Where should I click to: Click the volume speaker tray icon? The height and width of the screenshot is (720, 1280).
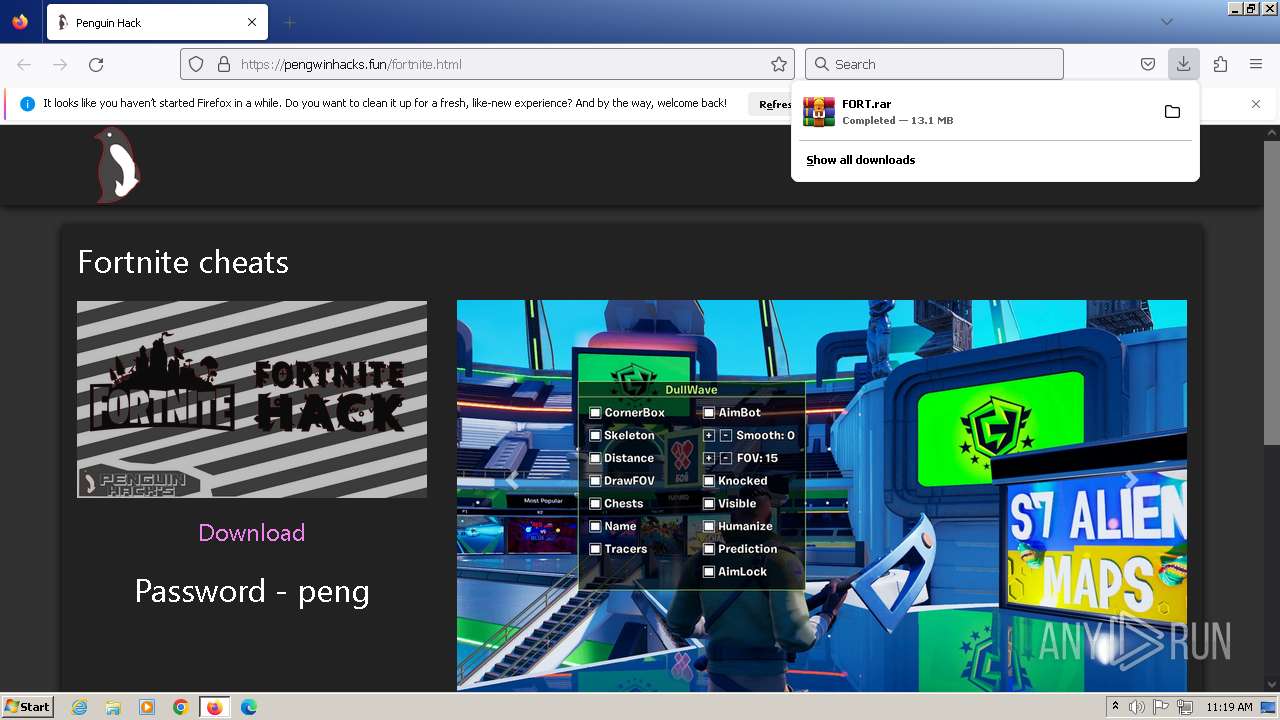[1138, 707]
